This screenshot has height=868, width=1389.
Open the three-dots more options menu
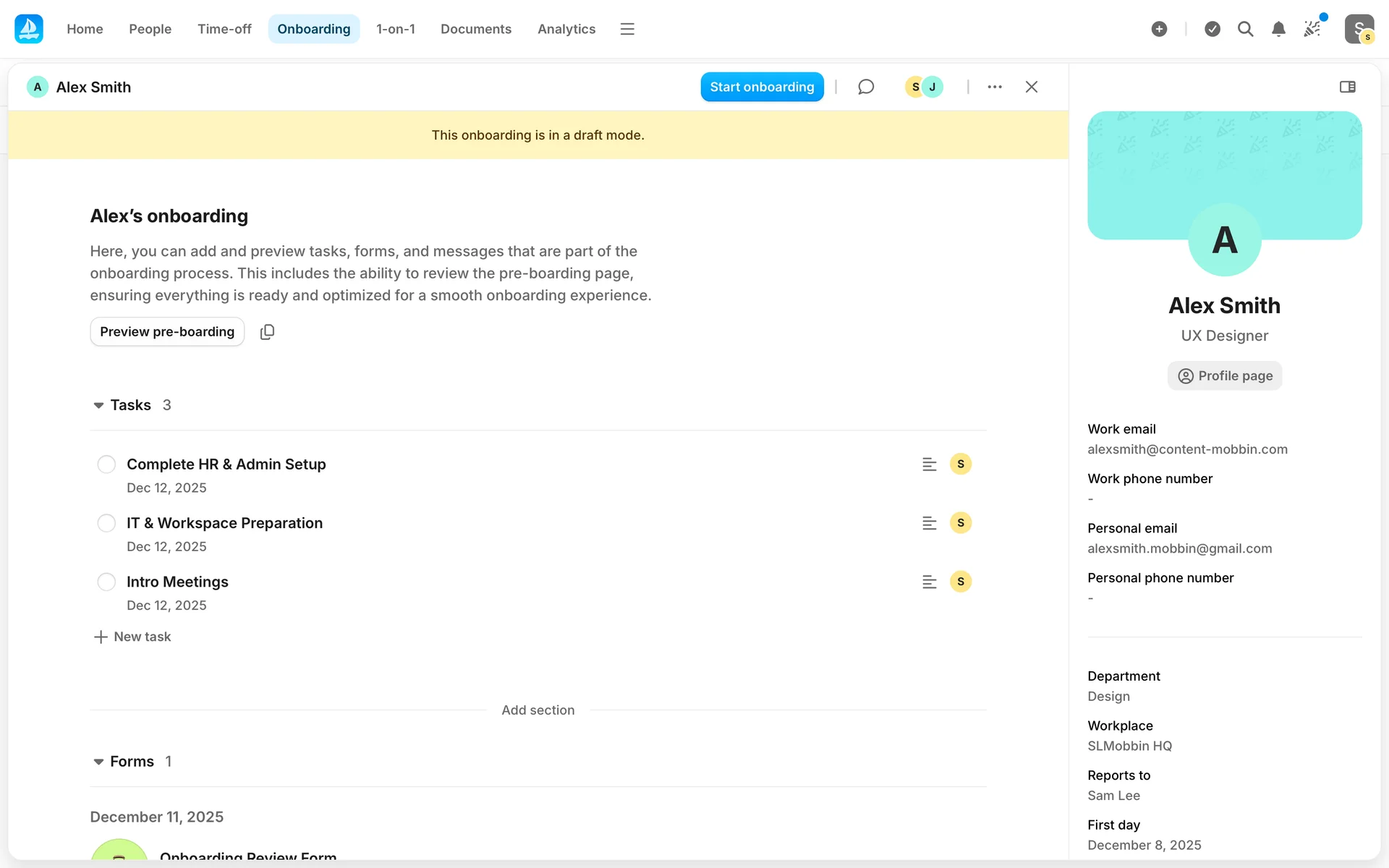[x=995, y=87]
